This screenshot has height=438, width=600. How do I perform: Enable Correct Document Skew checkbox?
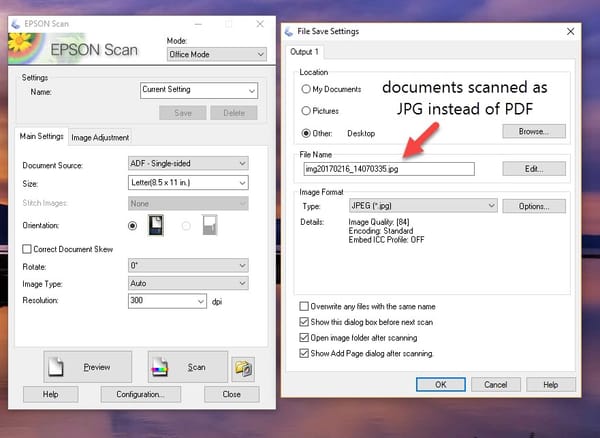(27, 249)
